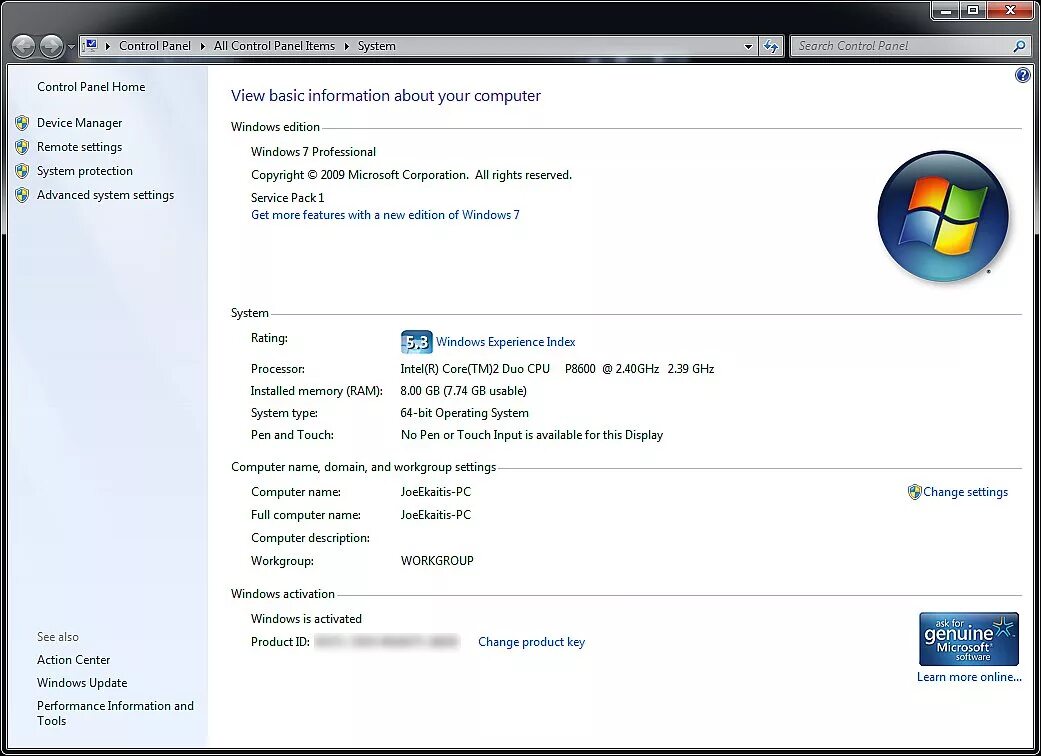Click the 8.00 GB installed memory value
Viewport: 1041px width, 756px height.
click(x=463, y=390)
